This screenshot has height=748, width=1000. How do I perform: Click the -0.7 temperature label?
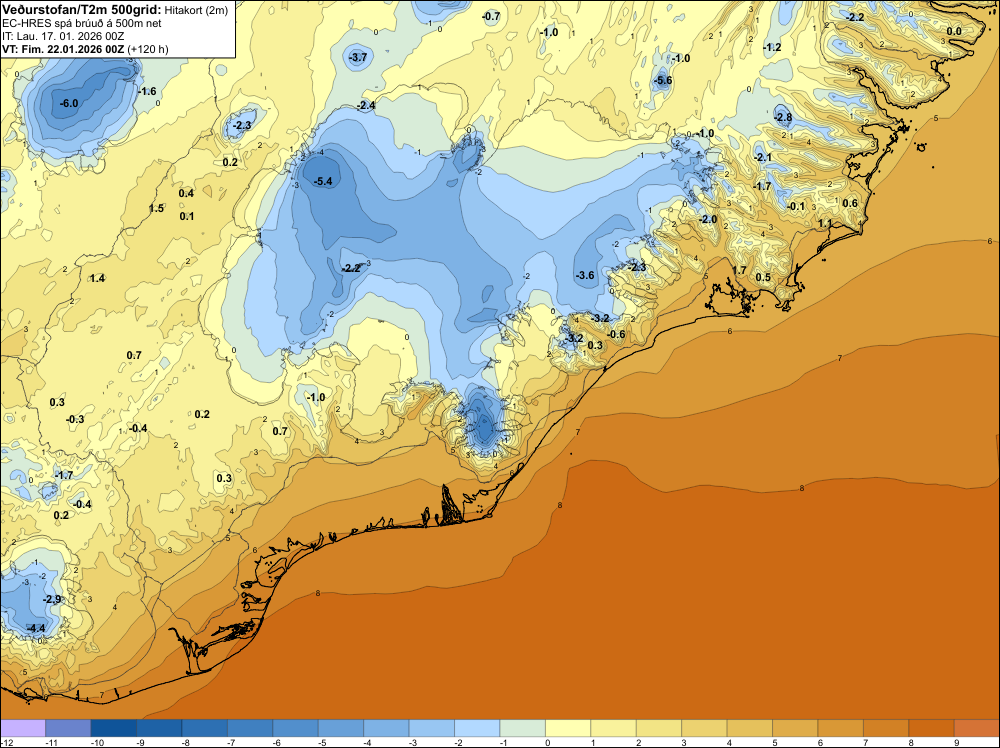(x=490, y=17)
